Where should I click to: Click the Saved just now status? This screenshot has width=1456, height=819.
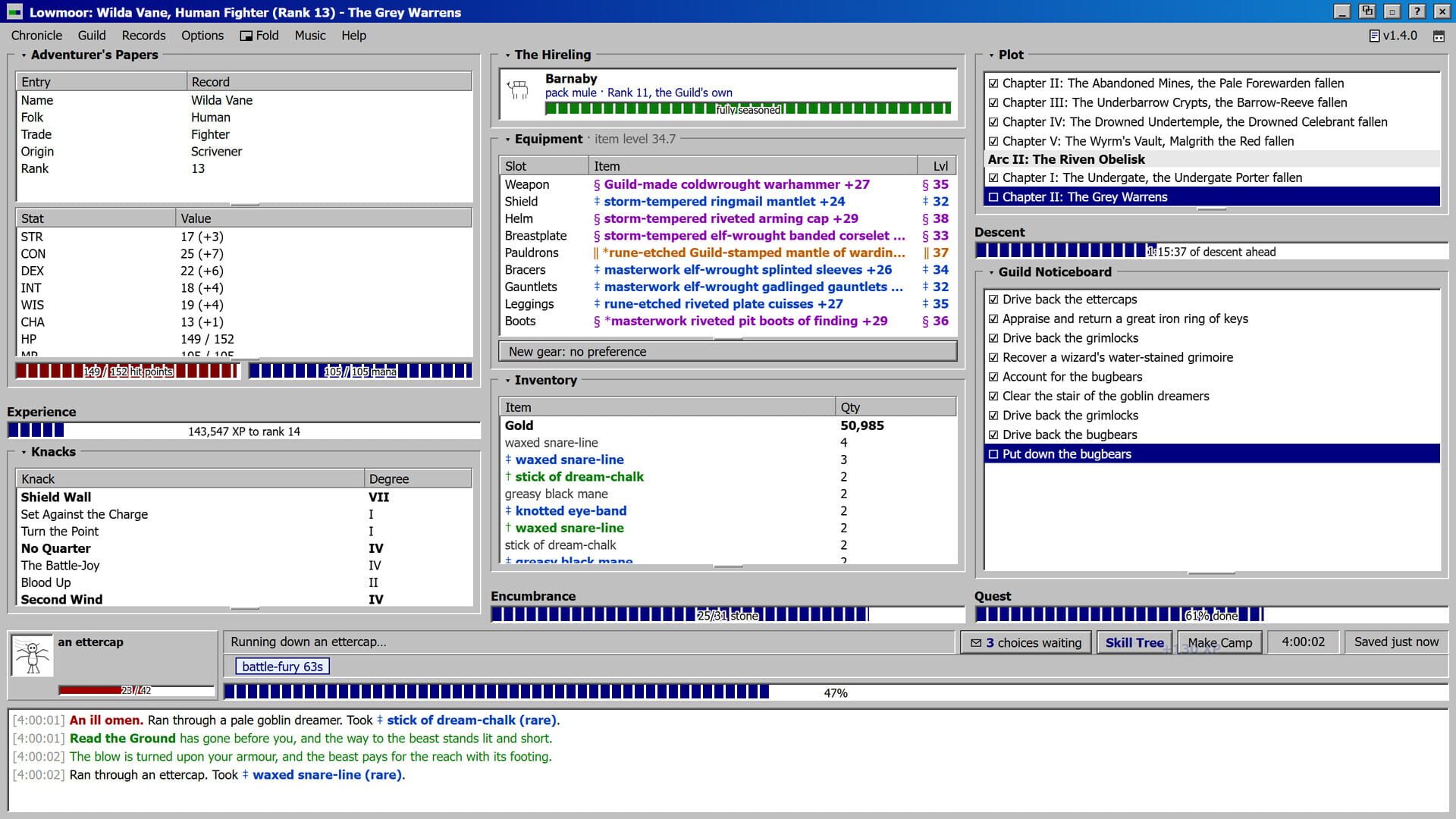pos(1396,642)
